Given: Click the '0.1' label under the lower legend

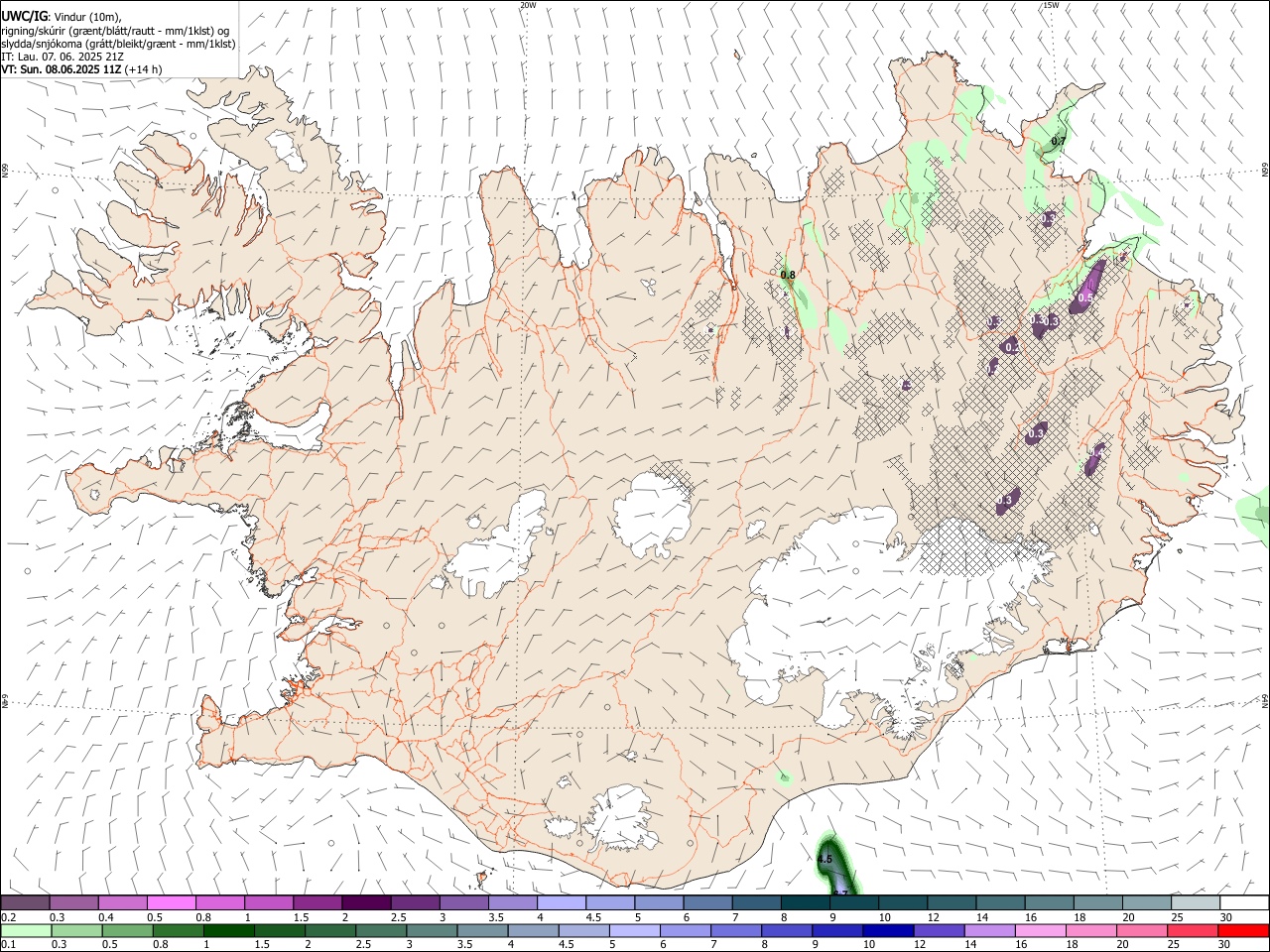Looking at the screenshot, I should (x=8, y=945).
